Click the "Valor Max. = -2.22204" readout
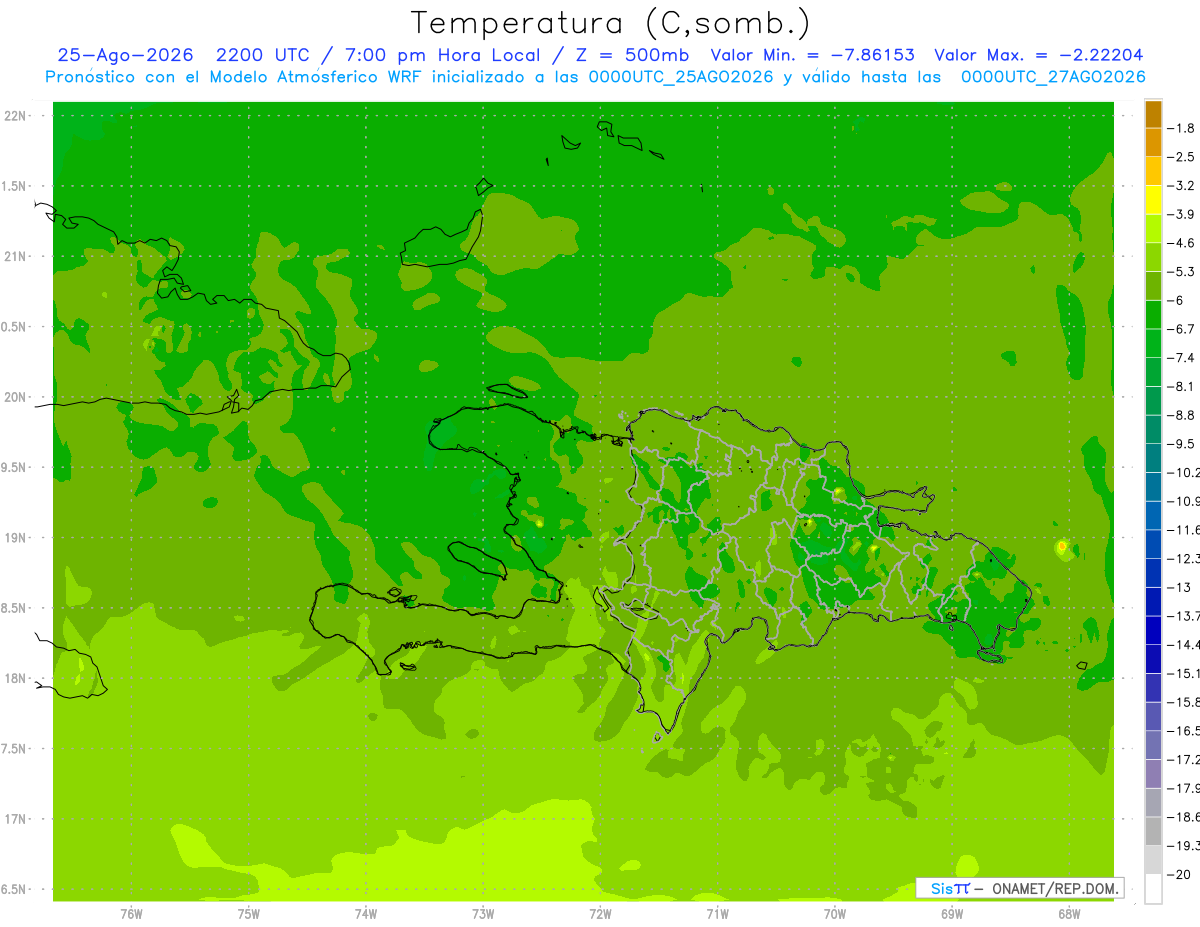Image resolution: width=1200 pixels, height=927 pixels. tap(1039, 55)
